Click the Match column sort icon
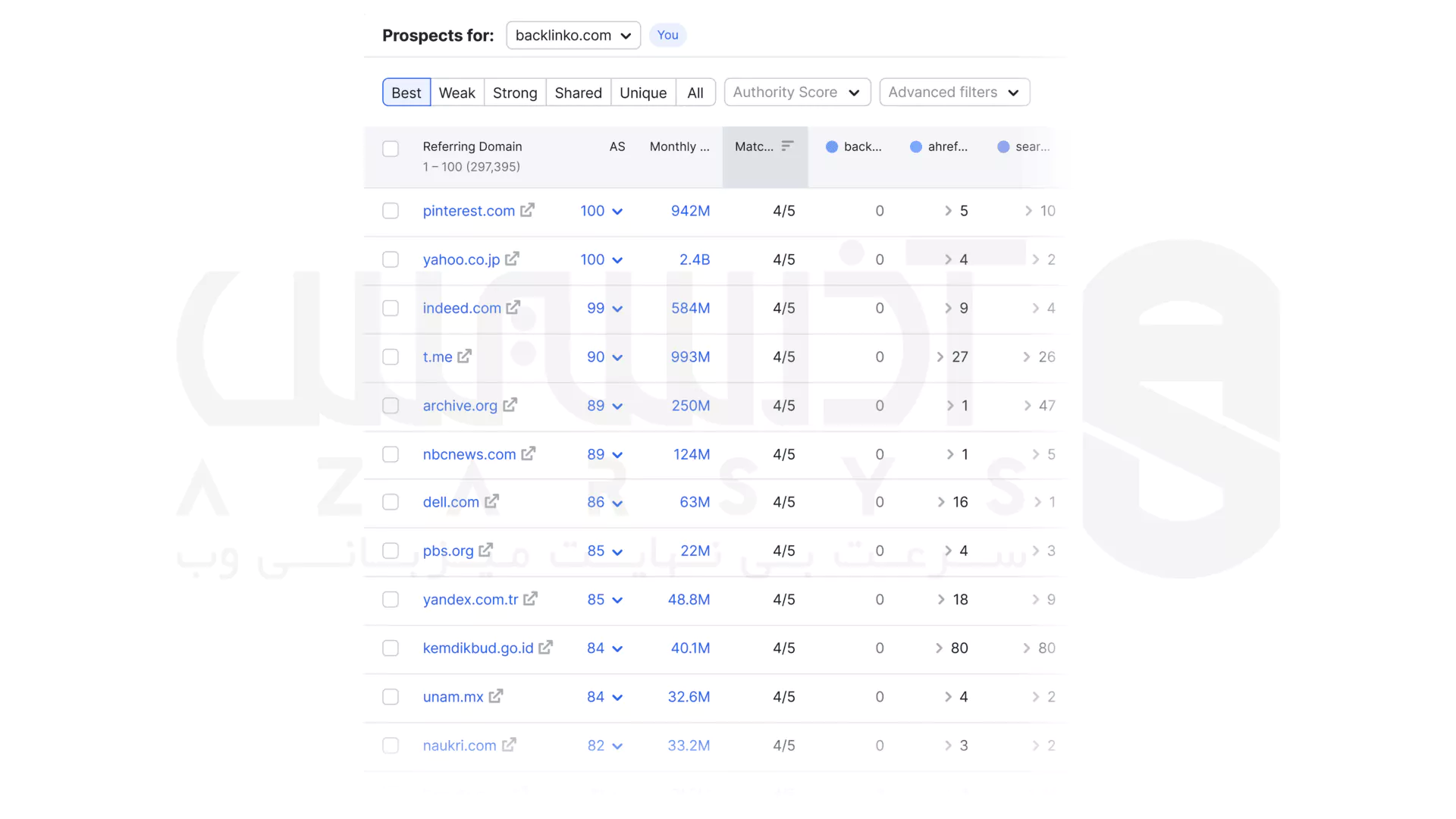Screen dimensions: 1456x819 787,146
